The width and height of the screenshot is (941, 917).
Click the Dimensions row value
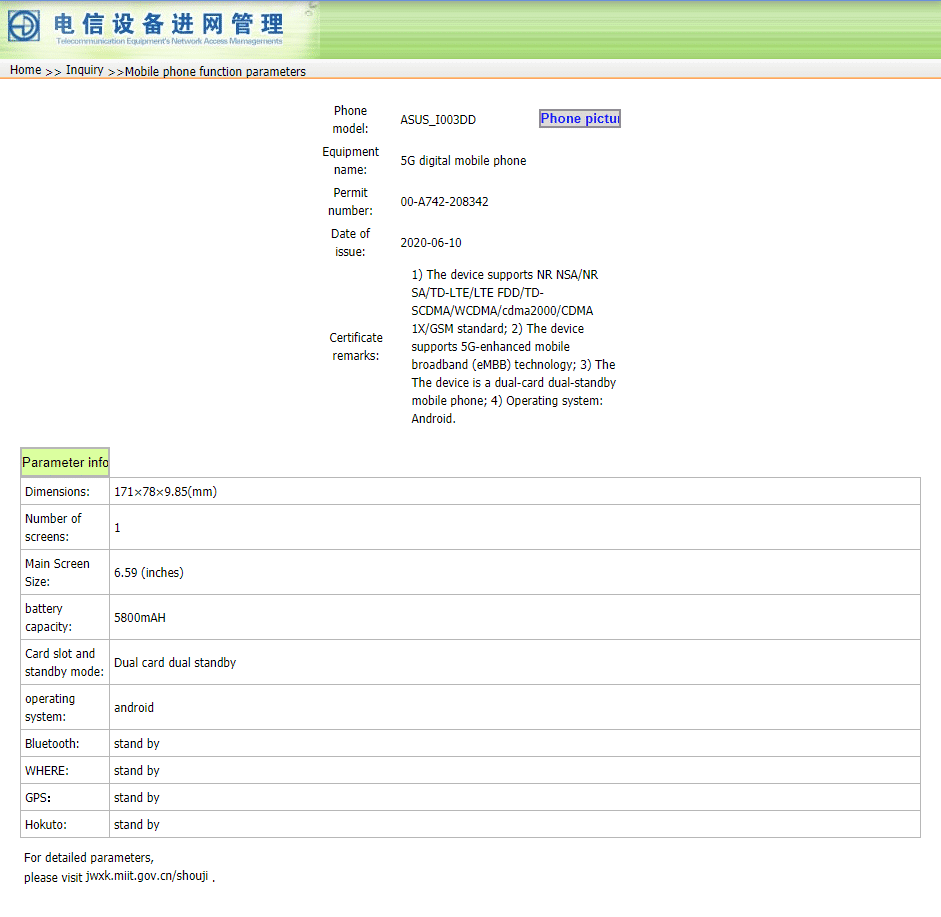coord(514,492)
